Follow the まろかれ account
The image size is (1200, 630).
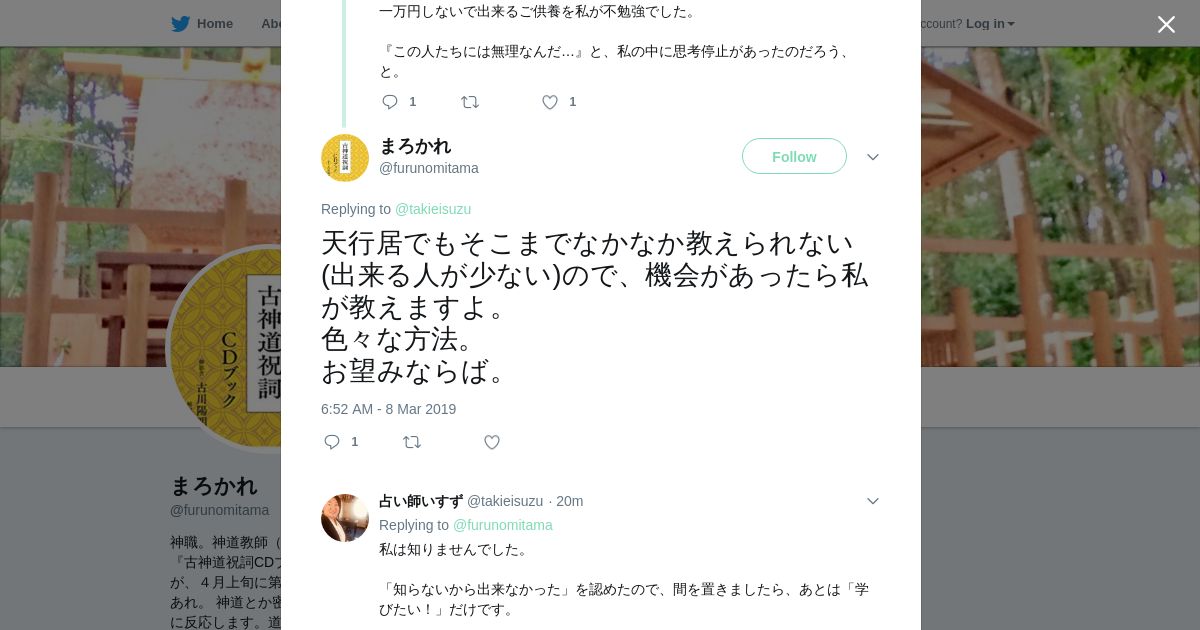(x=794, y=157)
